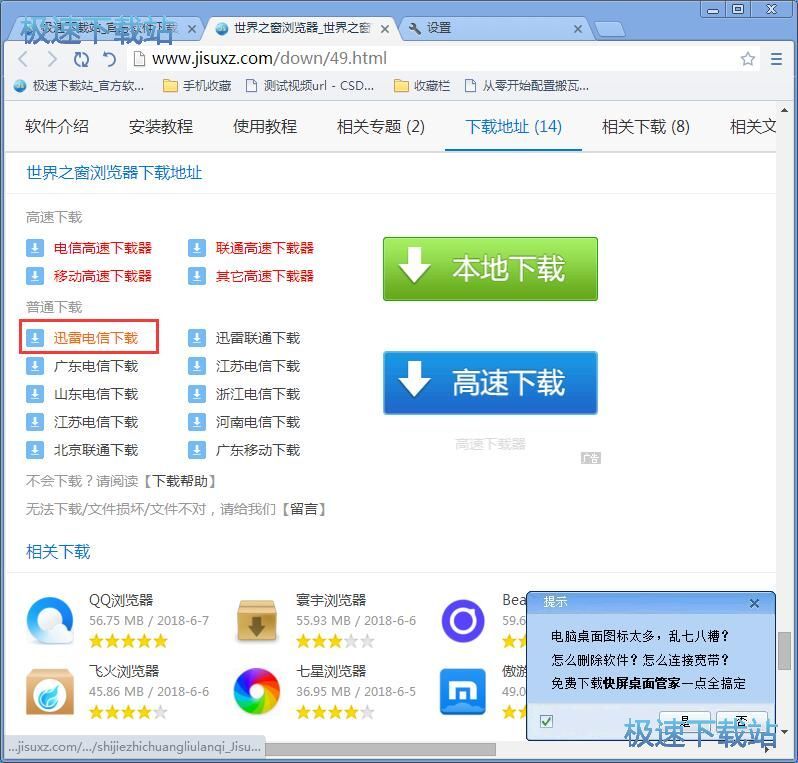Select the 软件介绍 page tab

pos(57,126)
